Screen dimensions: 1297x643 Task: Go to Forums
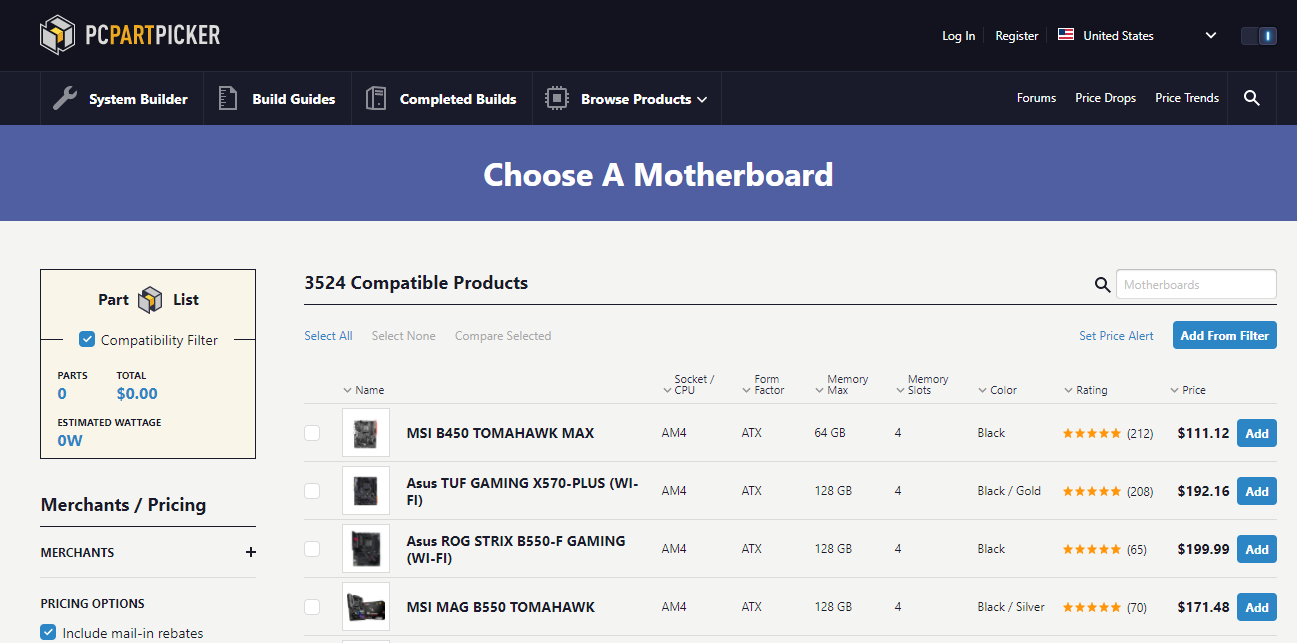(1036, 98)
